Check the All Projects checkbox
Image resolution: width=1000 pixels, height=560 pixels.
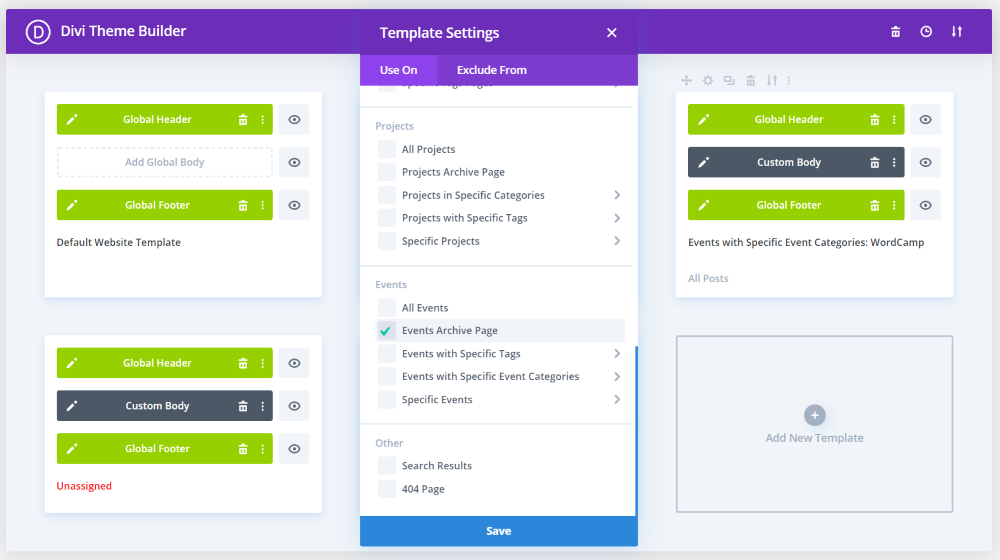click(x=386, y=149)
